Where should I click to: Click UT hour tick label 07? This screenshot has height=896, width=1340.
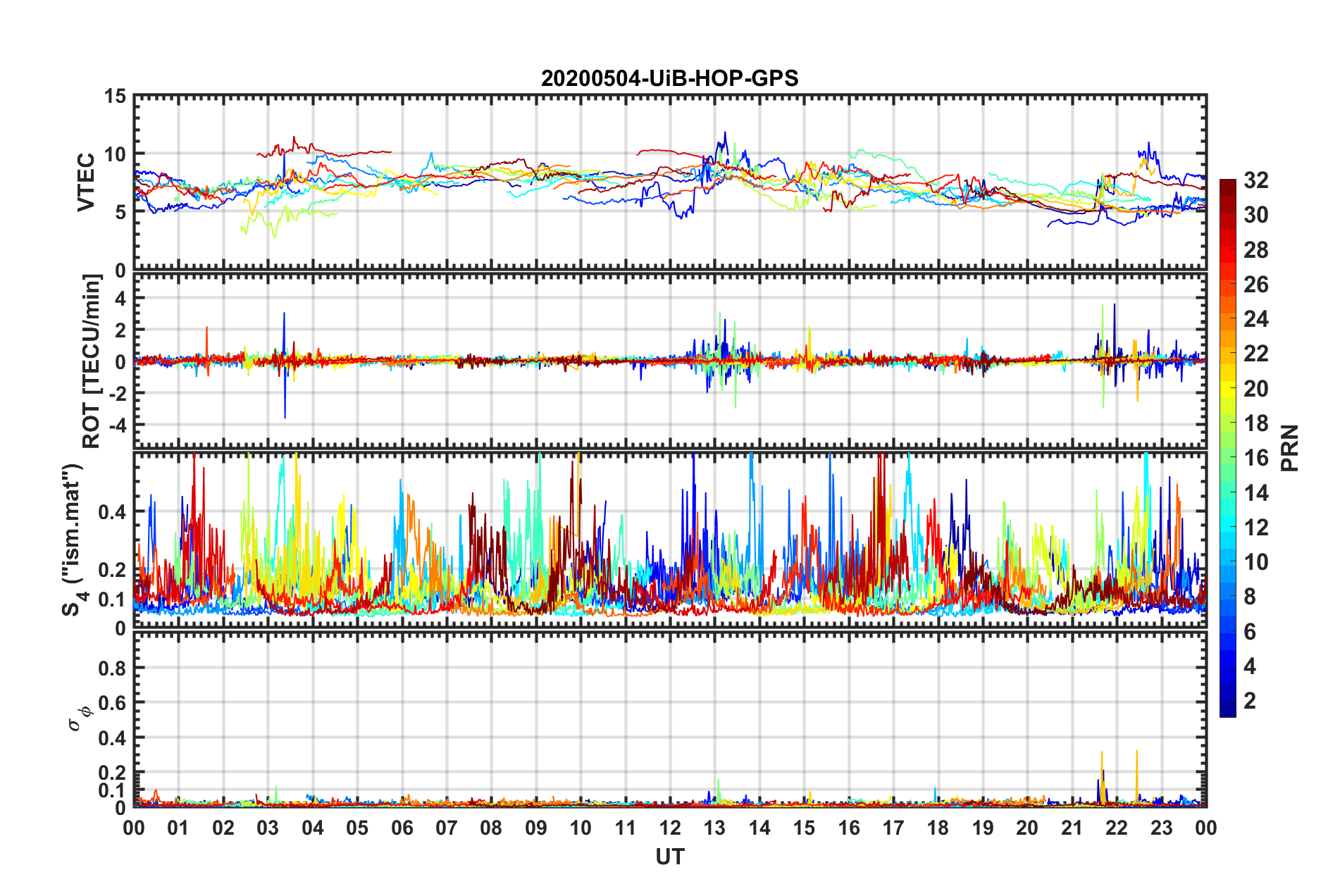(x=447, y=828)
